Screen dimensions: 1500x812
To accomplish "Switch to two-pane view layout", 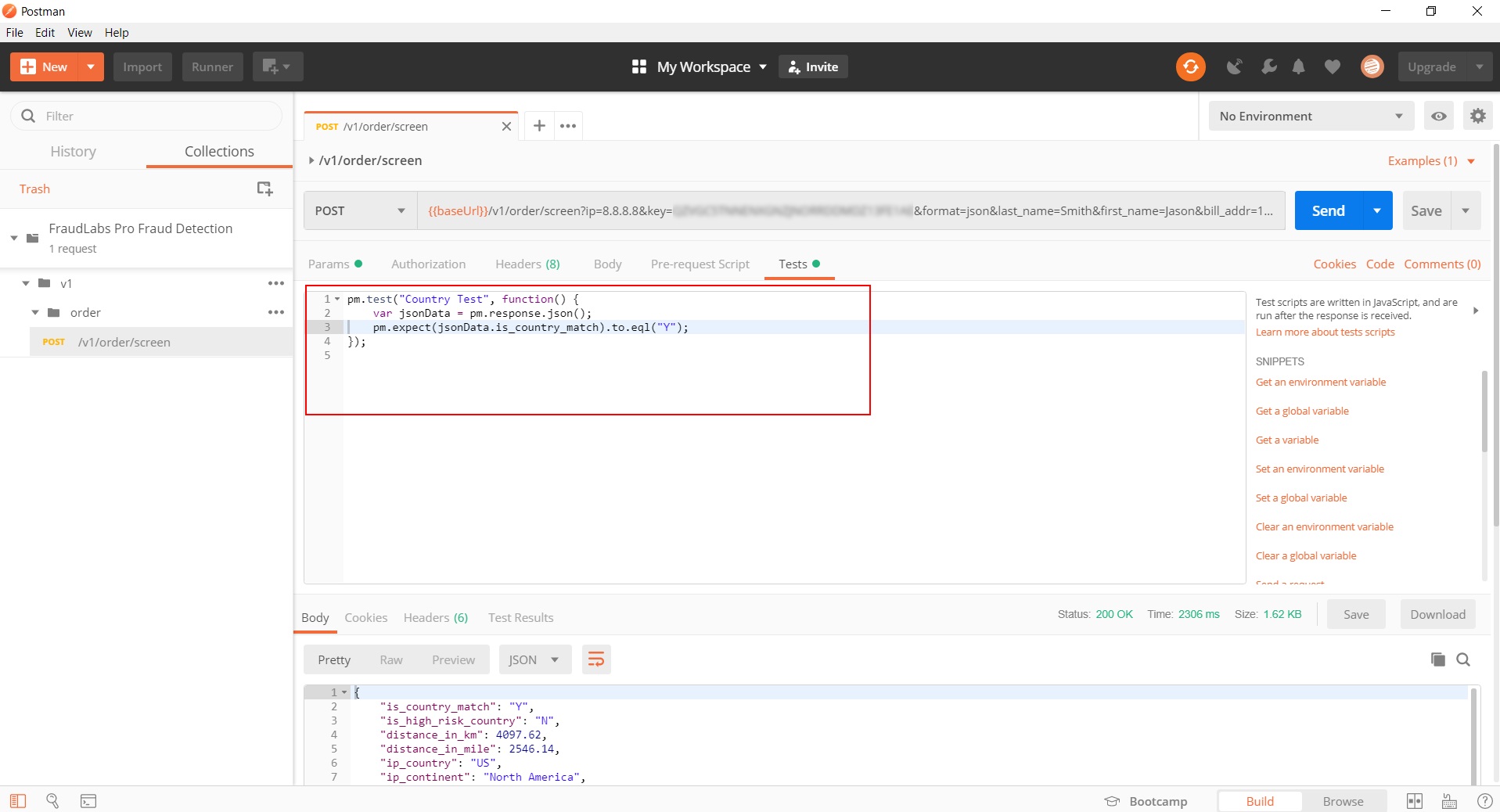I will pyautogui.click(x=1415, y=800).
